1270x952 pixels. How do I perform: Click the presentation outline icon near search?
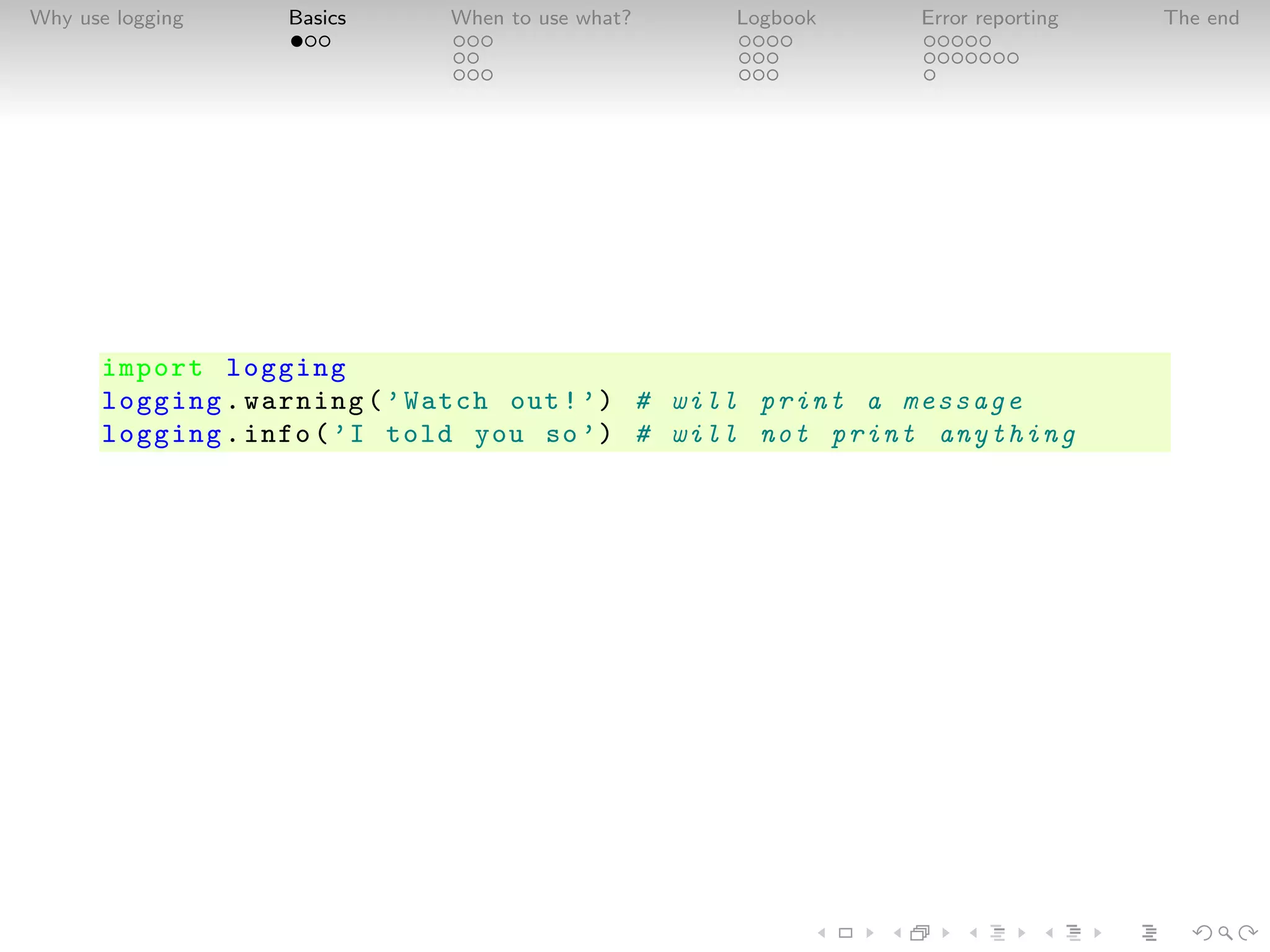[x=1149, y=933]
